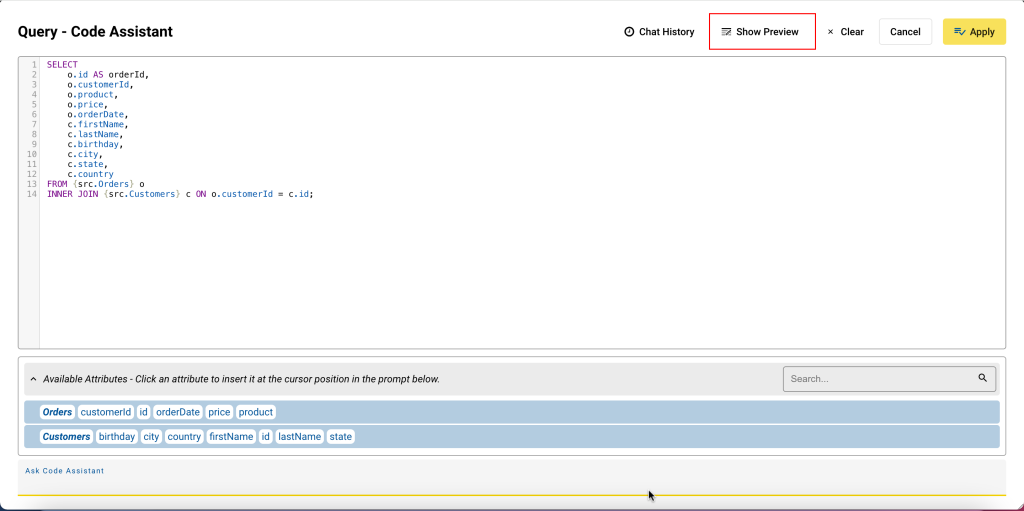Insert the Customers table name
Image resolution: width=1024 pixels, height=511 pixels.
66,437
